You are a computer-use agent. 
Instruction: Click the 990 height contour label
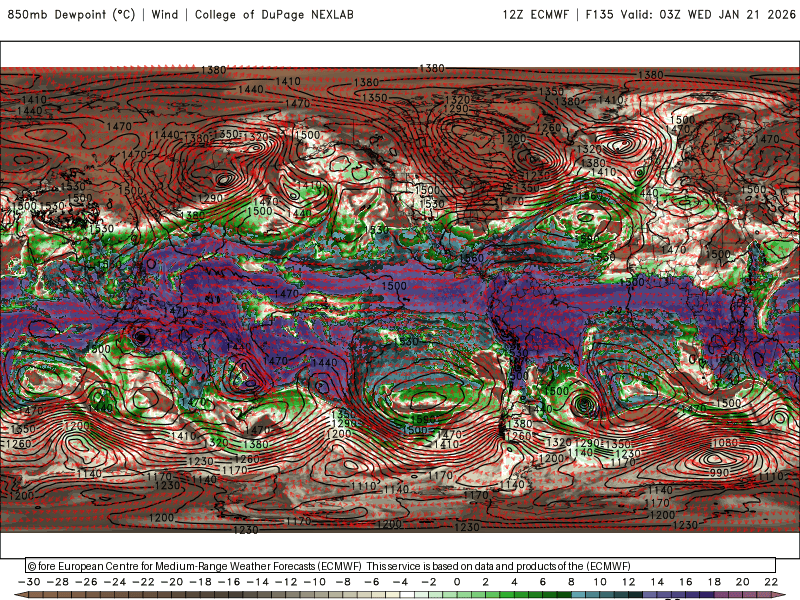tap(719, 472)
